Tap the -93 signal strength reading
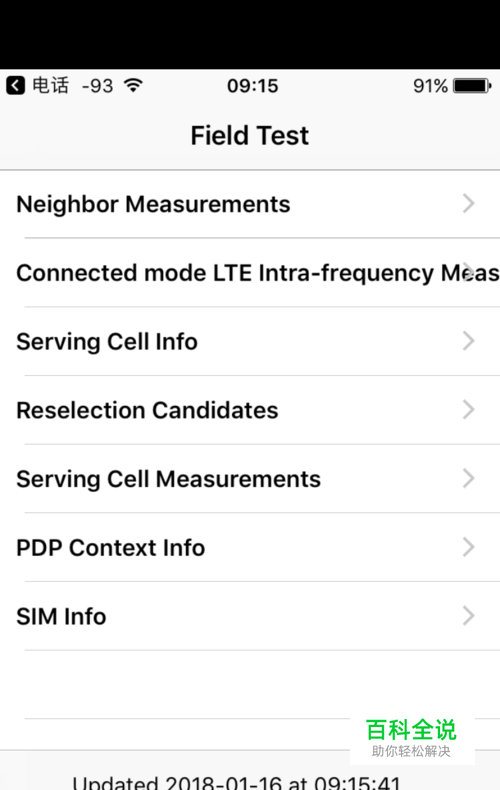 (x=98, y=86)
